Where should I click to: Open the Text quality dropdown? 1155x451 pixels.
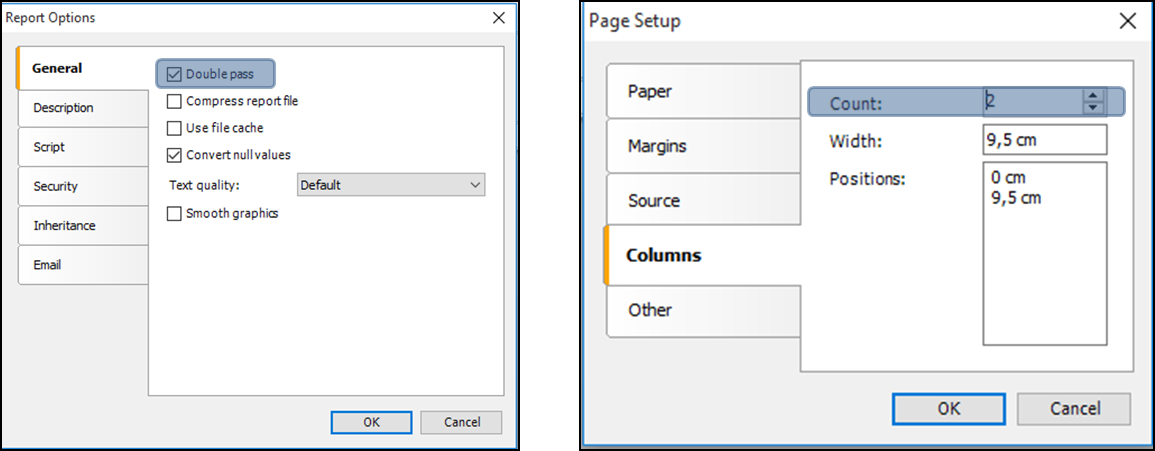point(391,185)
